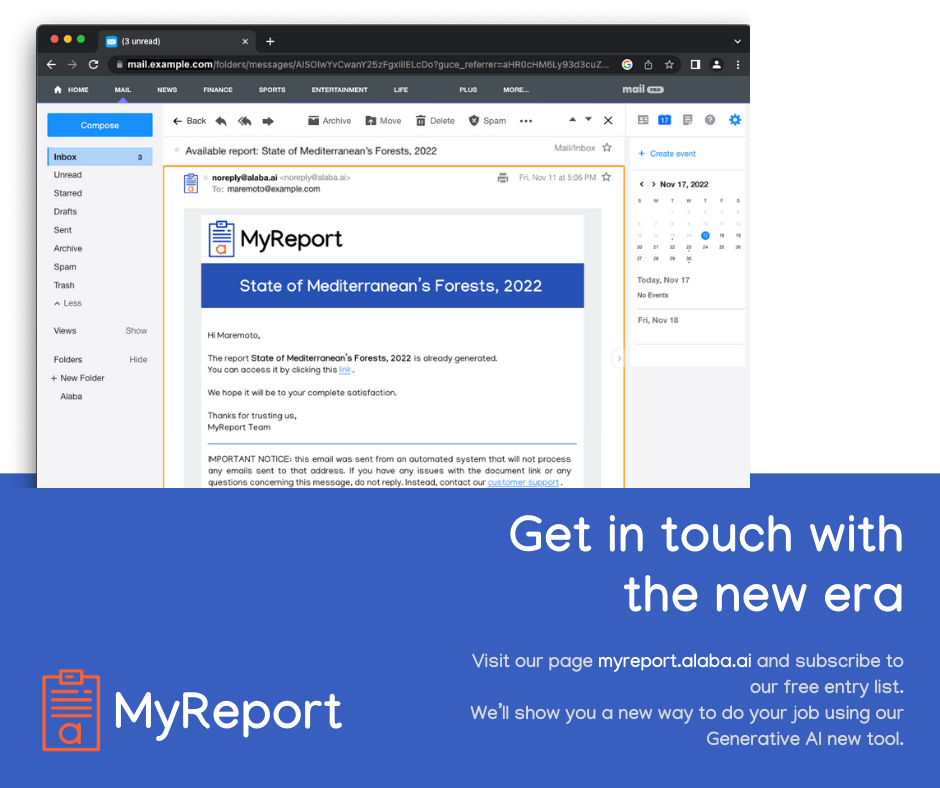The width and height of the screenshot is (940, 788).
Task: Toggle star beside the Nov 11 timestamp
Action: (x=606, y=178)
